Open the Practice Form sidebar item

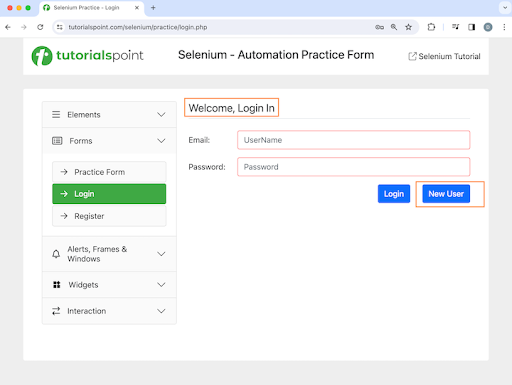click(x=109, y=172)
